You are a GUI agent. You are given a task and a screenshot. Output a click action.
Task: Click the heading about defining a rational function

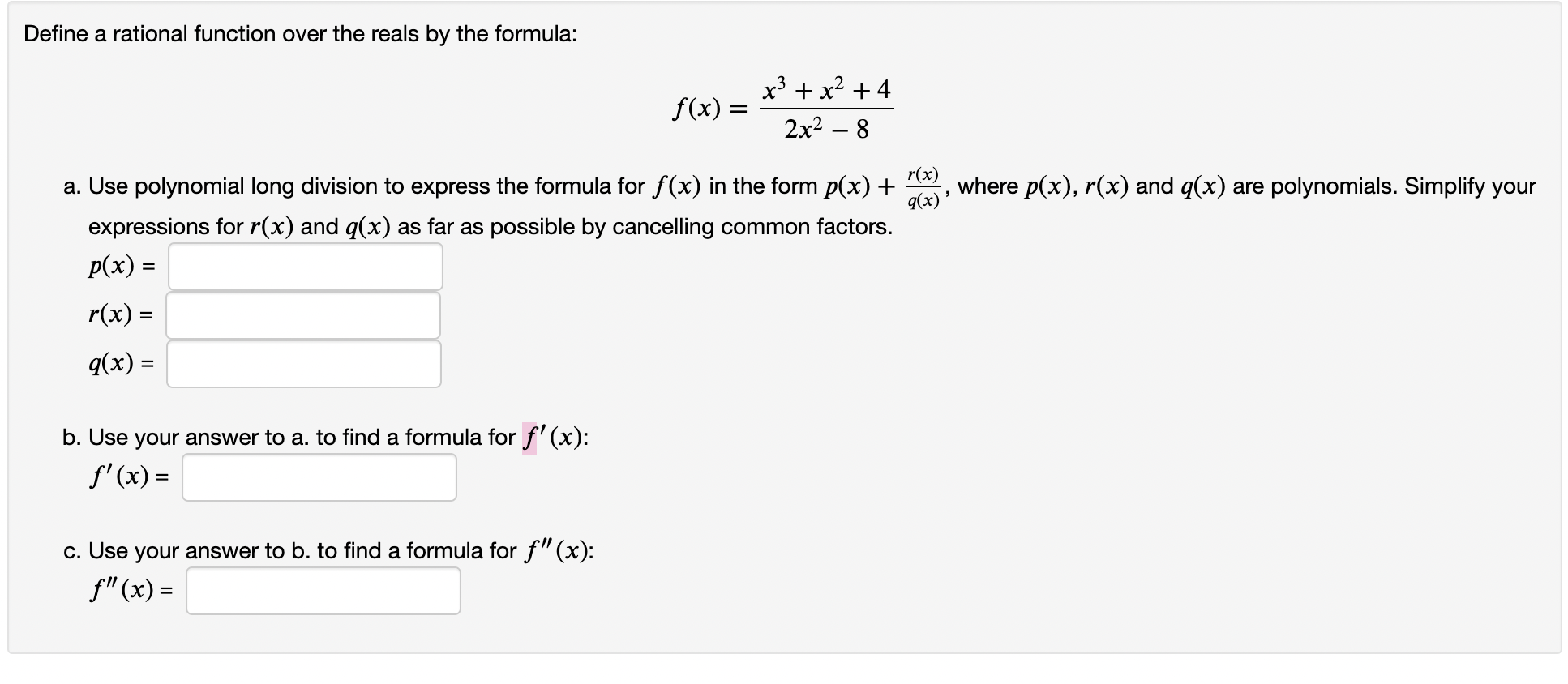(x=300, y=34)
